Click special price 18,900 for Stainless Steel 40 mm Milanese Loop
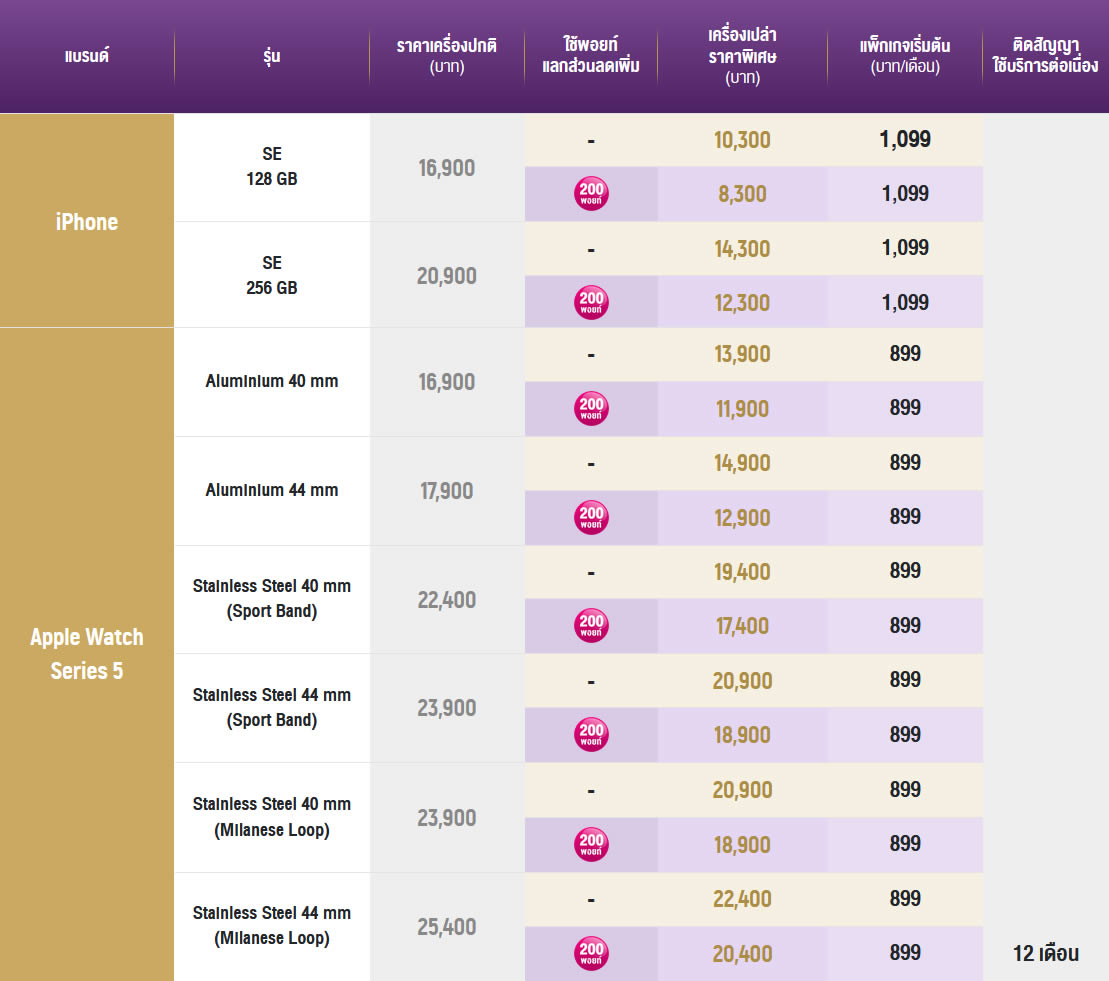Screen dimensions: 1109x981 (x=742, y=844)
